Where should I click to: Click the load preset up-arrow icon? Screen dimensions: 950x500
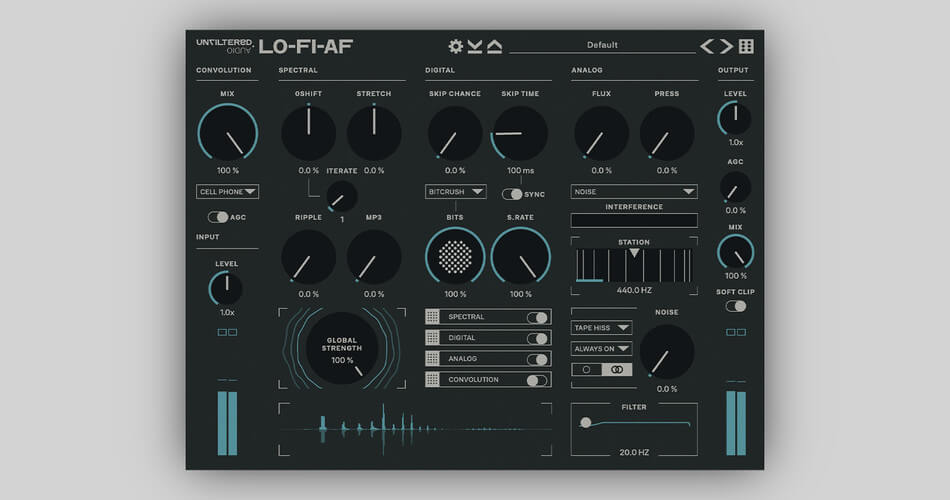pos(495,46)
